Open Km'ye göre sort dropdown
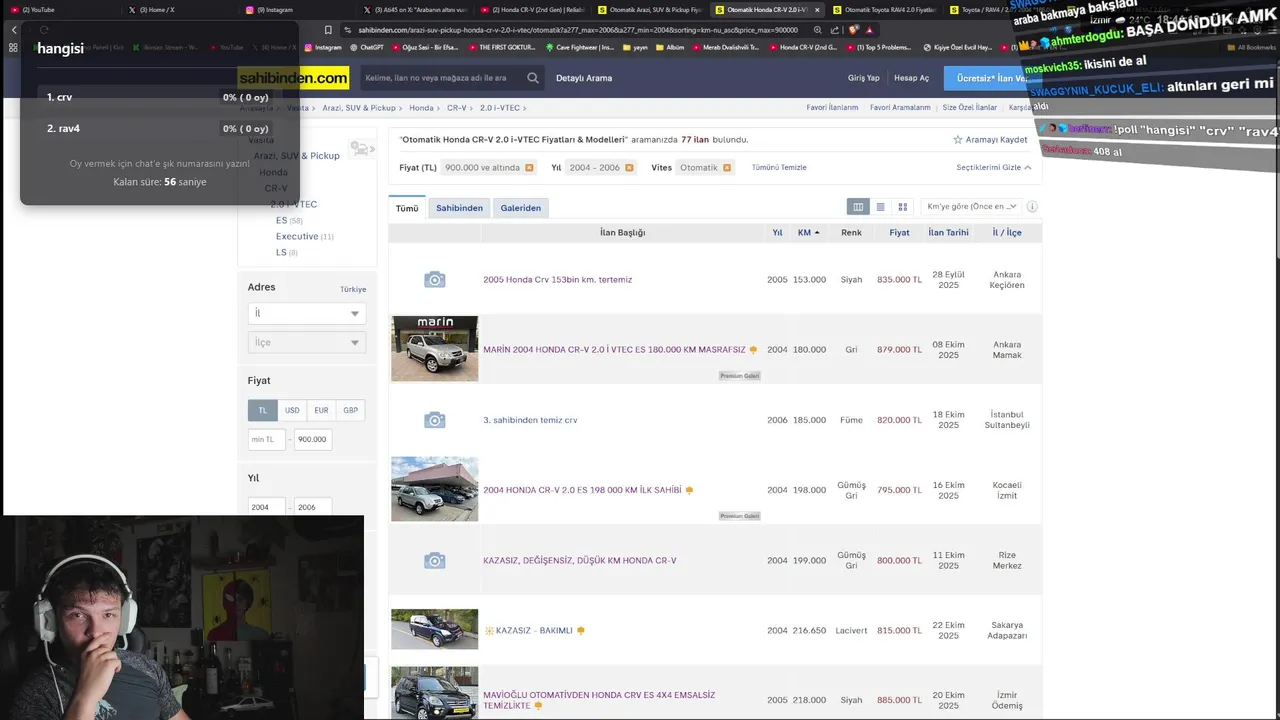Image resolution: width=1280 pixels, height=720 pixels. click(x=971, y=207)
